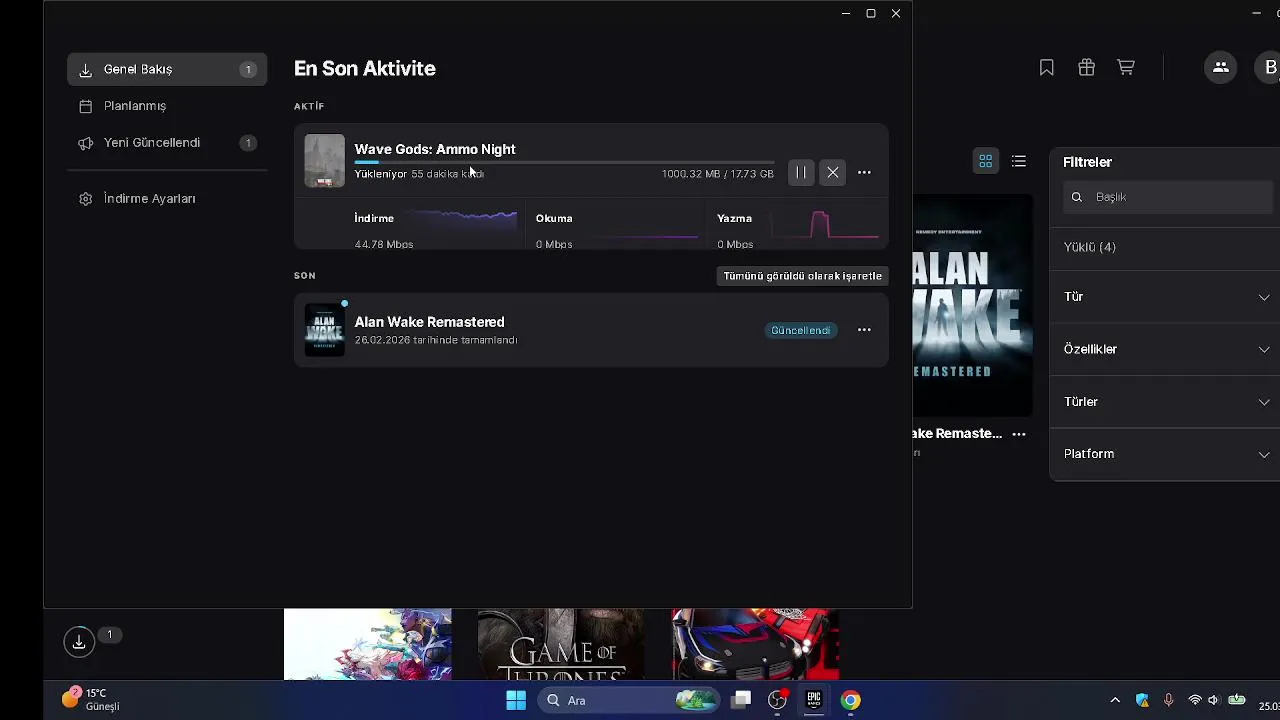The image size is (1280, 720).
Task: Open the Game of Thrones game cover
Action: (x=561, y=644)
